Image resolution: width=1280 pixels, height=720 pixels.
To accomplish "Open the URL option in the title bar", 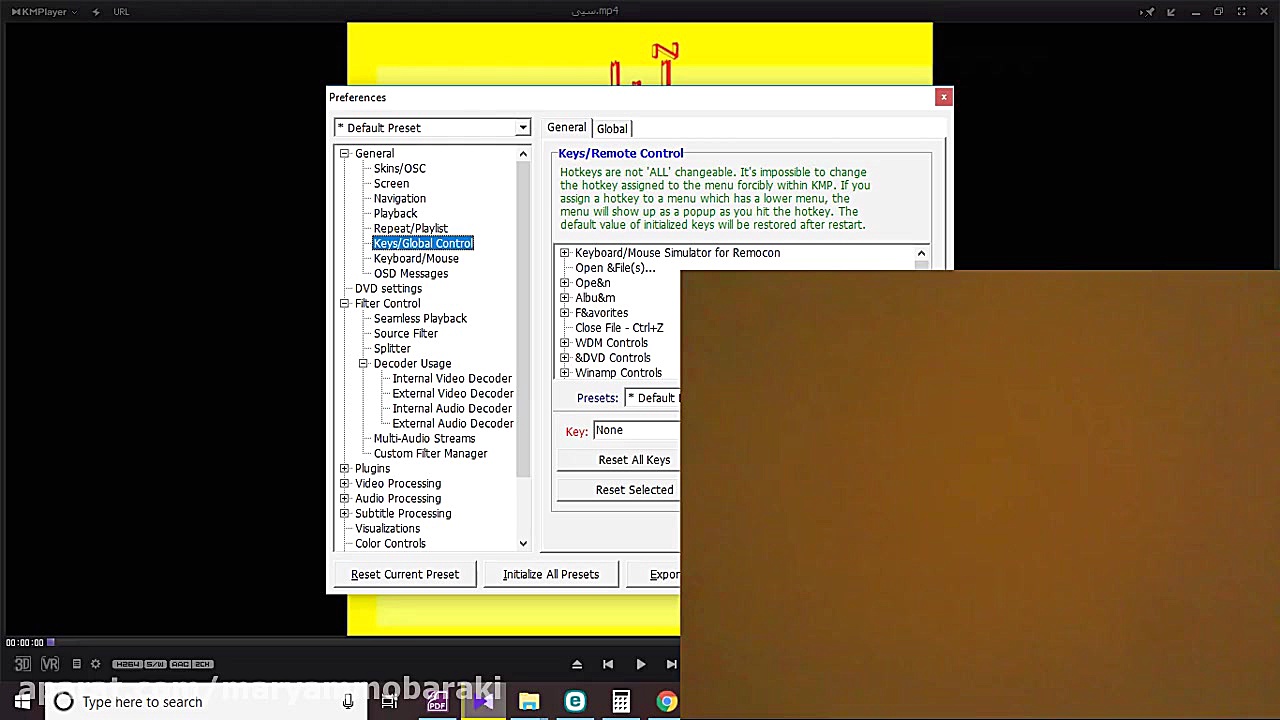I will pyautogui.click(x=121, y=12).
